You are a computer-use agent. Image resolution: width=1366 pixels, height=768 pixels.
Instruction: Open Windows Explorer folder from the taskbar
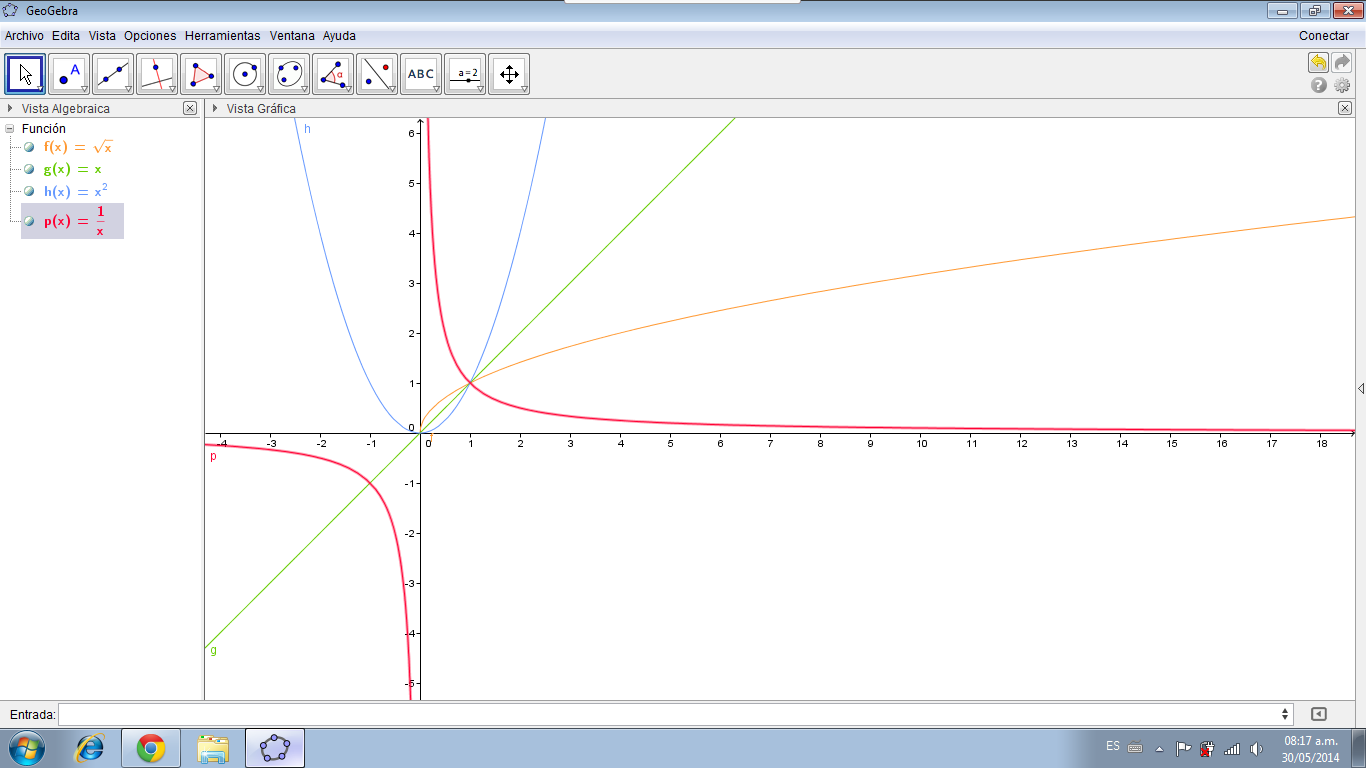[213, 748]
